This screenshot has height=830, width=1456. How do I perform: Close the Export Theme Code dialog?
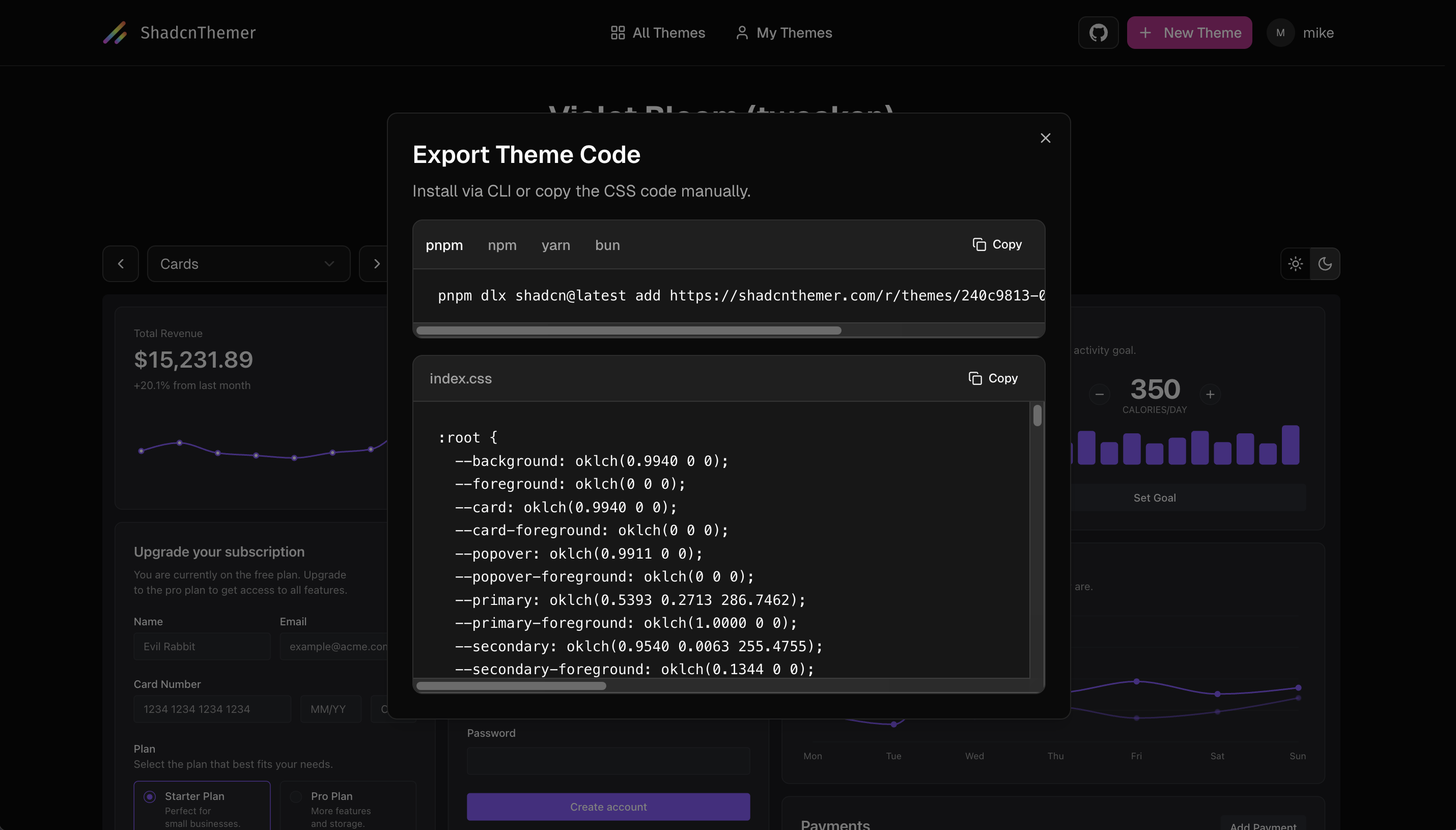click(x=1045, y=138)
